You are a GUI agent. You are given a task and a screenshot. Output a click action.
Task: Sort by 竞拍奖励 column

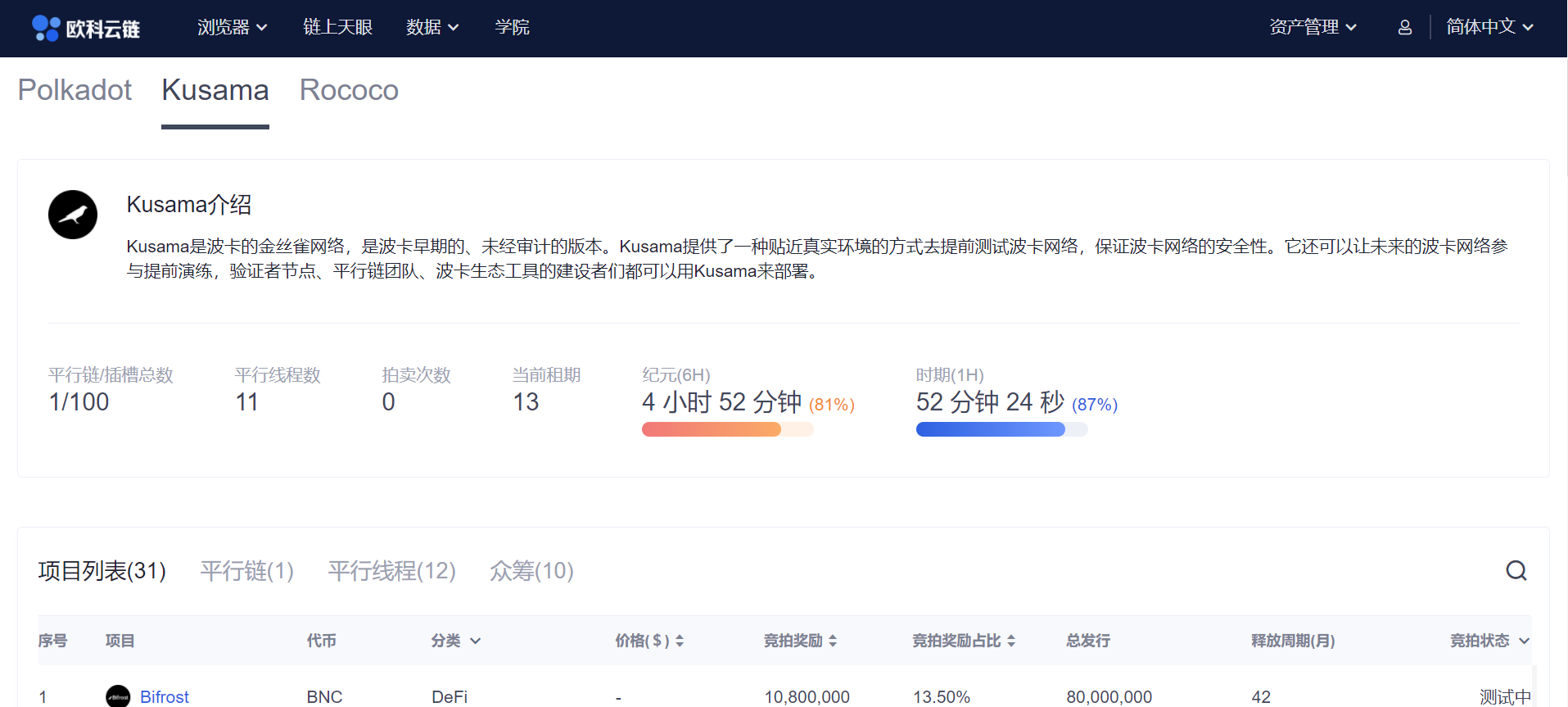click(x=800, y=641)
